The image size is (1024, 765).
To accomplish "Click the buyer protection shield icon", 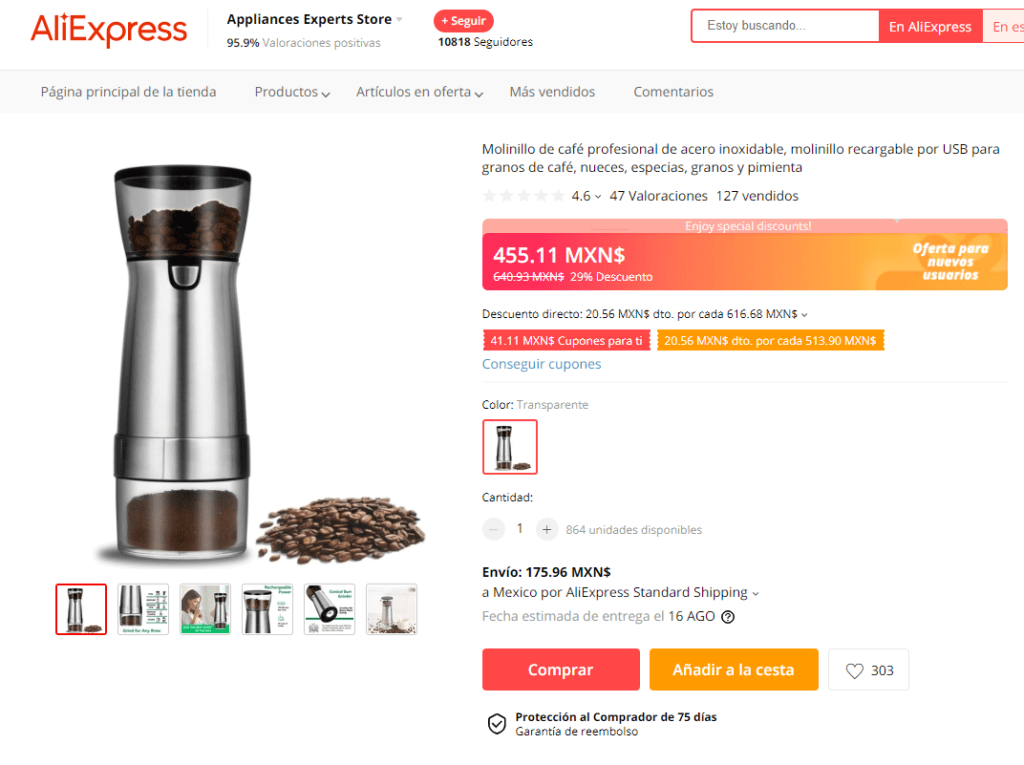I will pyautogui.click(x=497, y=724).
